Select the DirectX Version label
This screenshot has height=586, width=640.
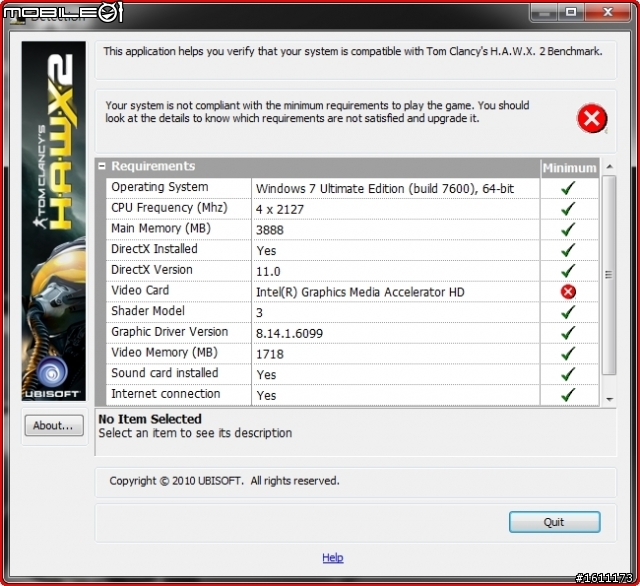[x=152, y=270]
